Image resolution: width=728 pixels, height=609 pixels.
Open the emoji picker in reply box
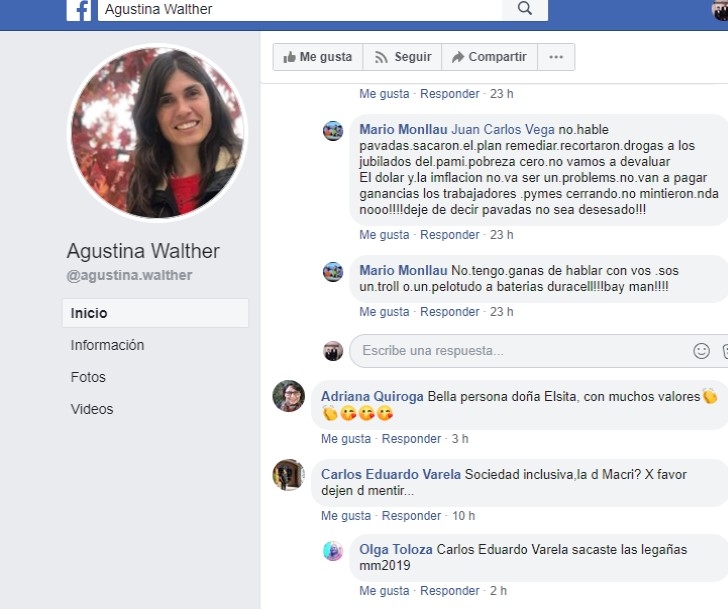click(701, 350)
